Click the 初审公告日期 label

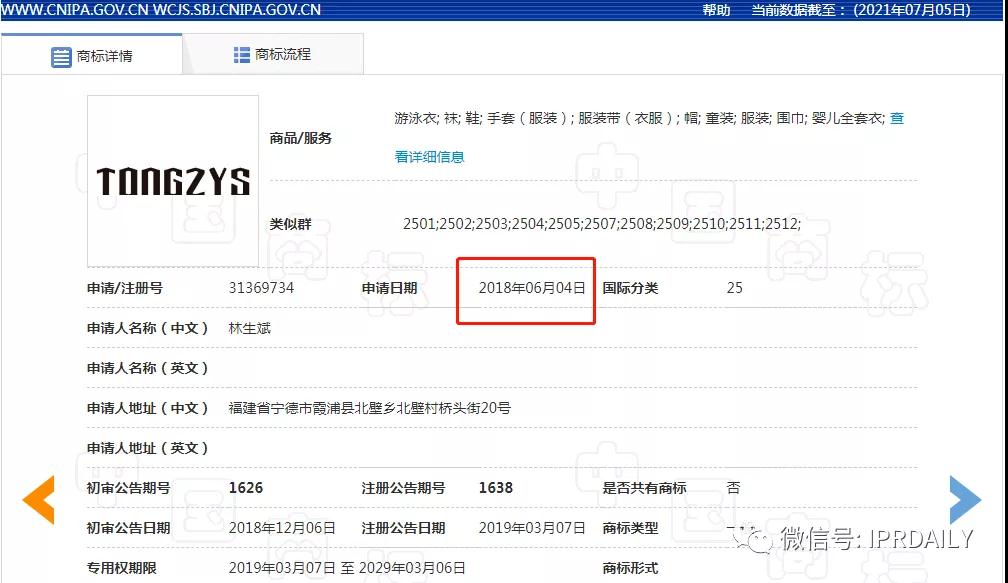(128, 528)
